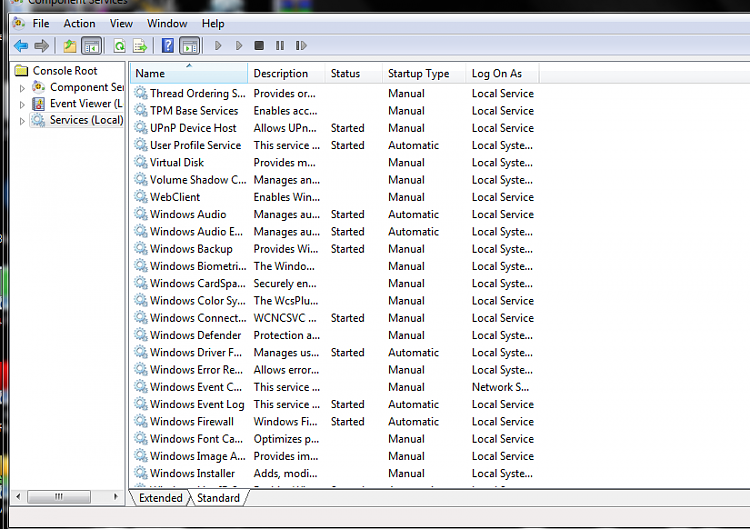Click the tree pane horizontal scrollbar thumb
This screenshot has width=750, height=529.
click(59, 496)
